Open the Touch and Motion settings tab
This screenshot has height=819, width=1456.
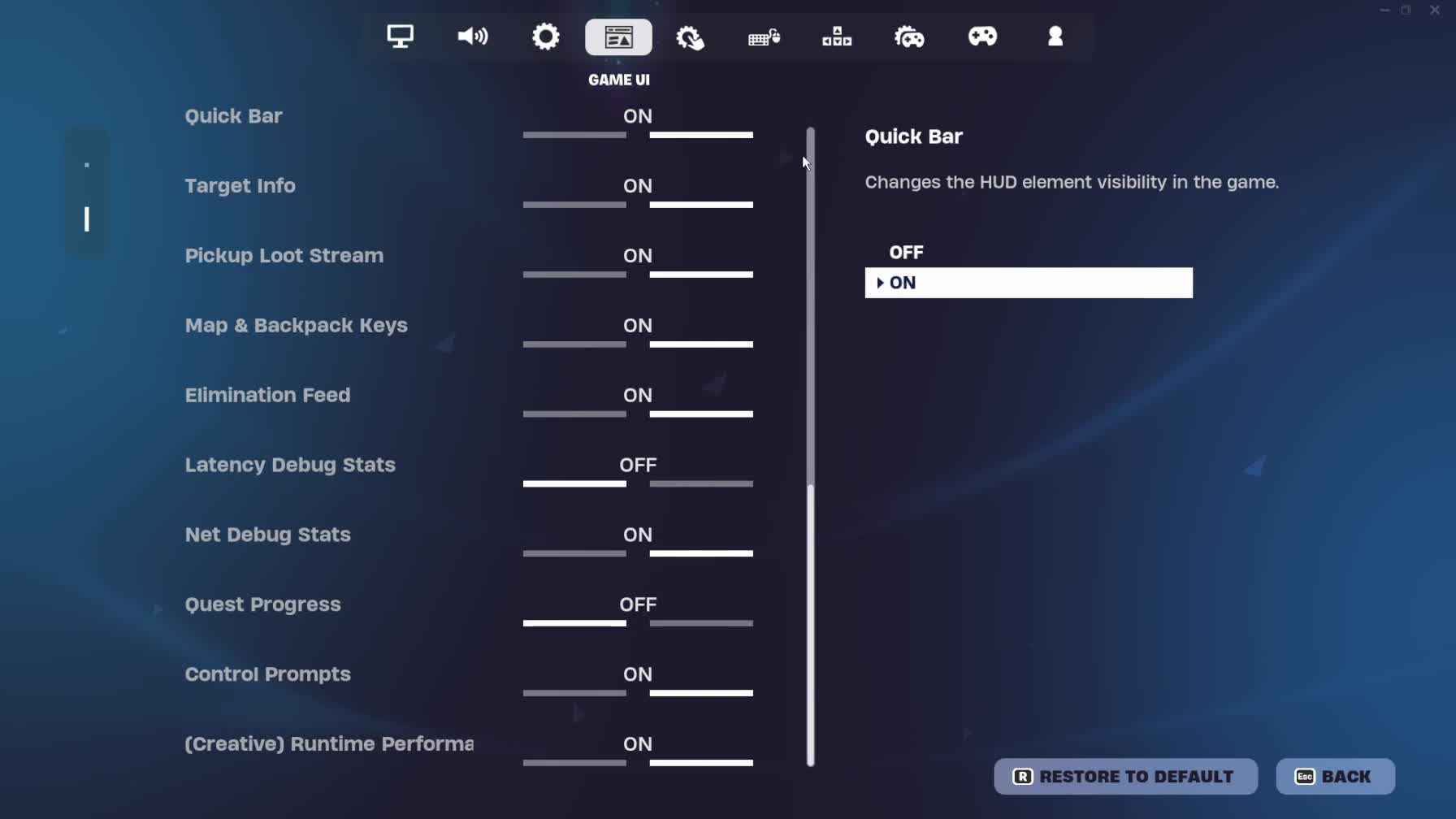click(691, 37)
